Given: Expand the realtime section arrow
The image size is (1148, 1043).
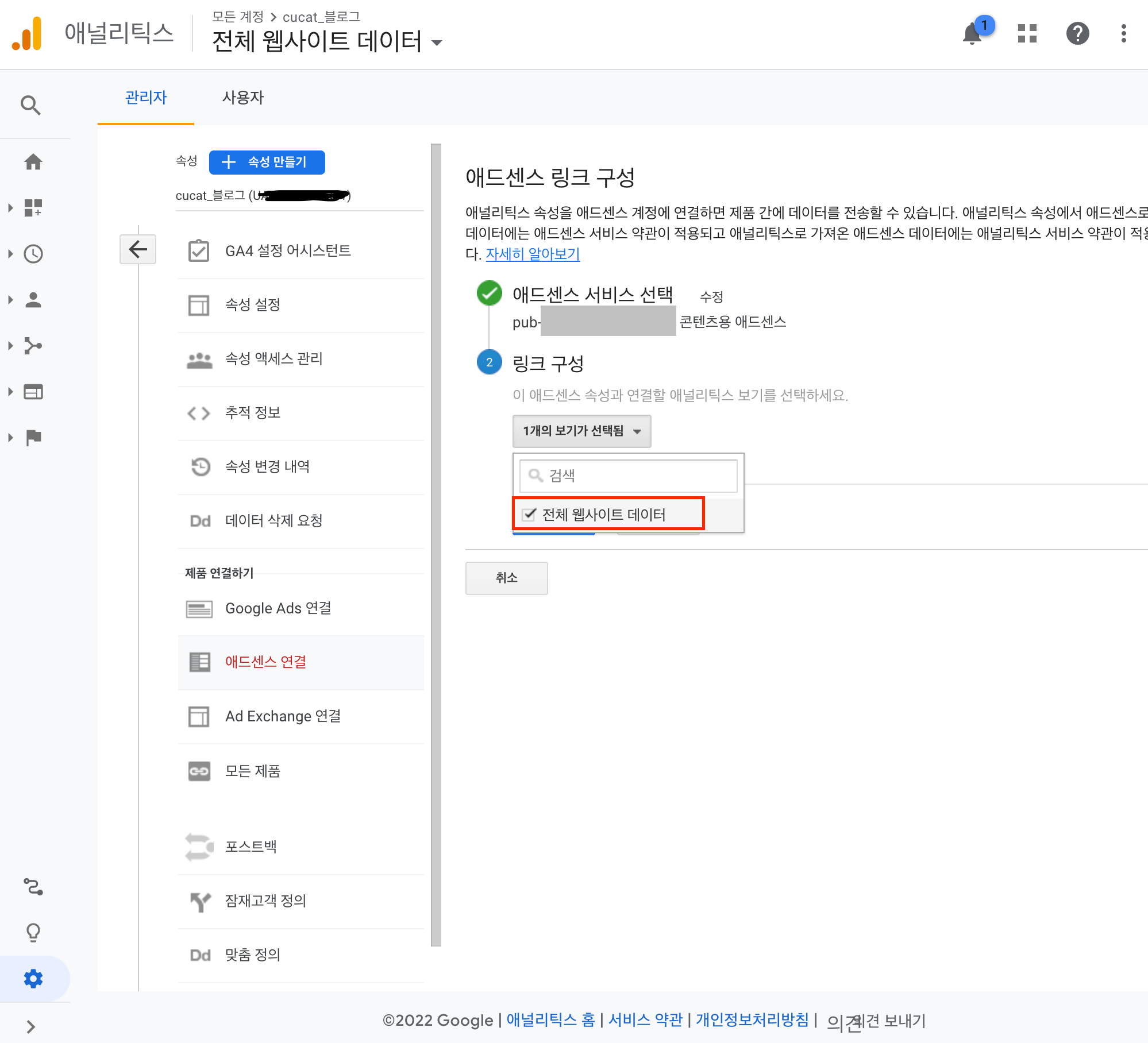Looking at the screenshot, I should pos(10,253).
